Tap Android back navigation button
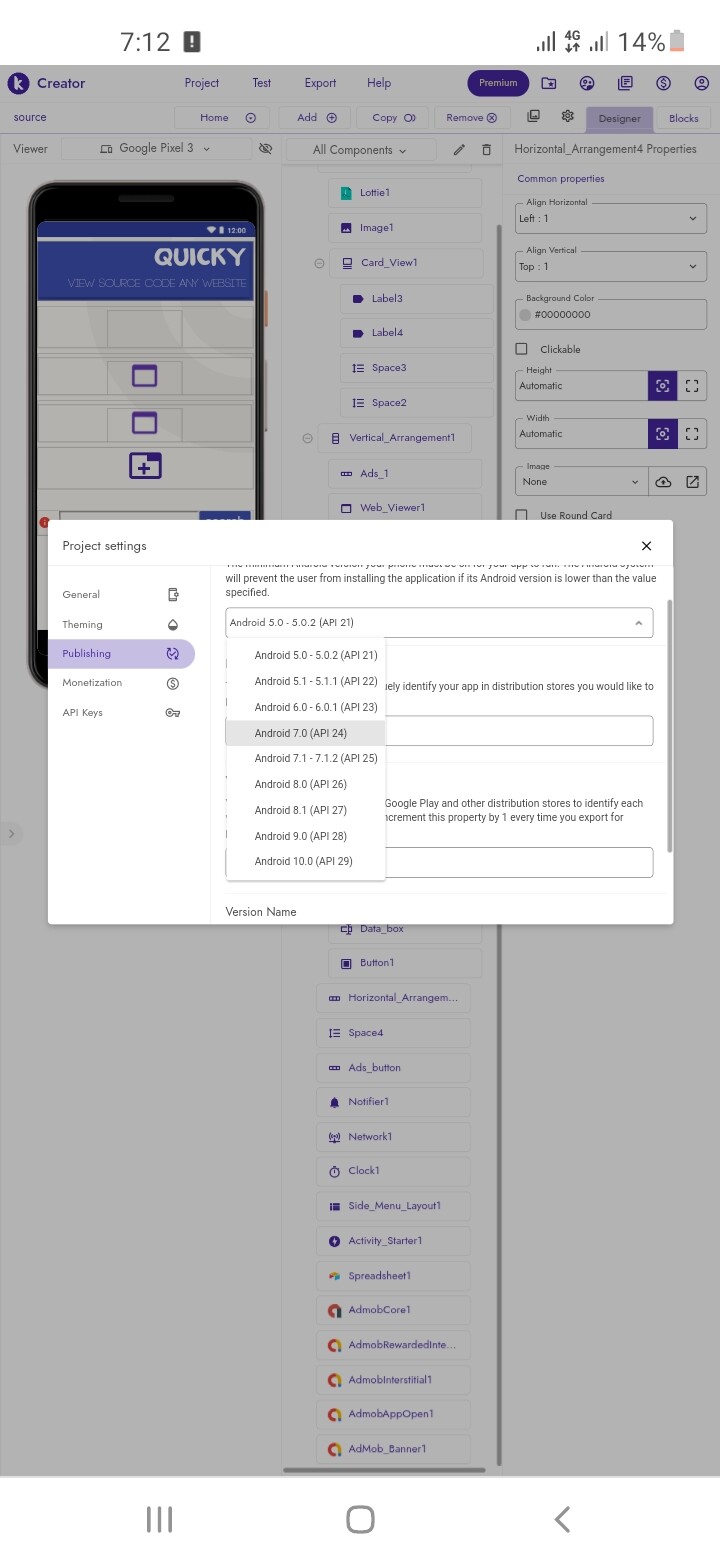Screen dimensions: 720x1560 click(x=562, y=1520)
